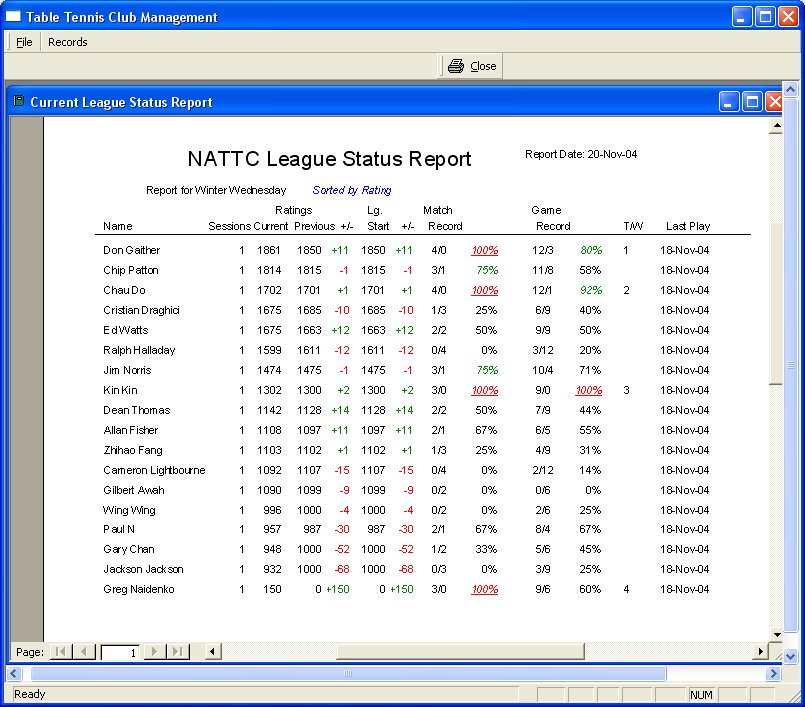Select the name Wing Wing
The width and height of the screenshot is (805, 707).
pyautogui.click(x=129, y=510)
